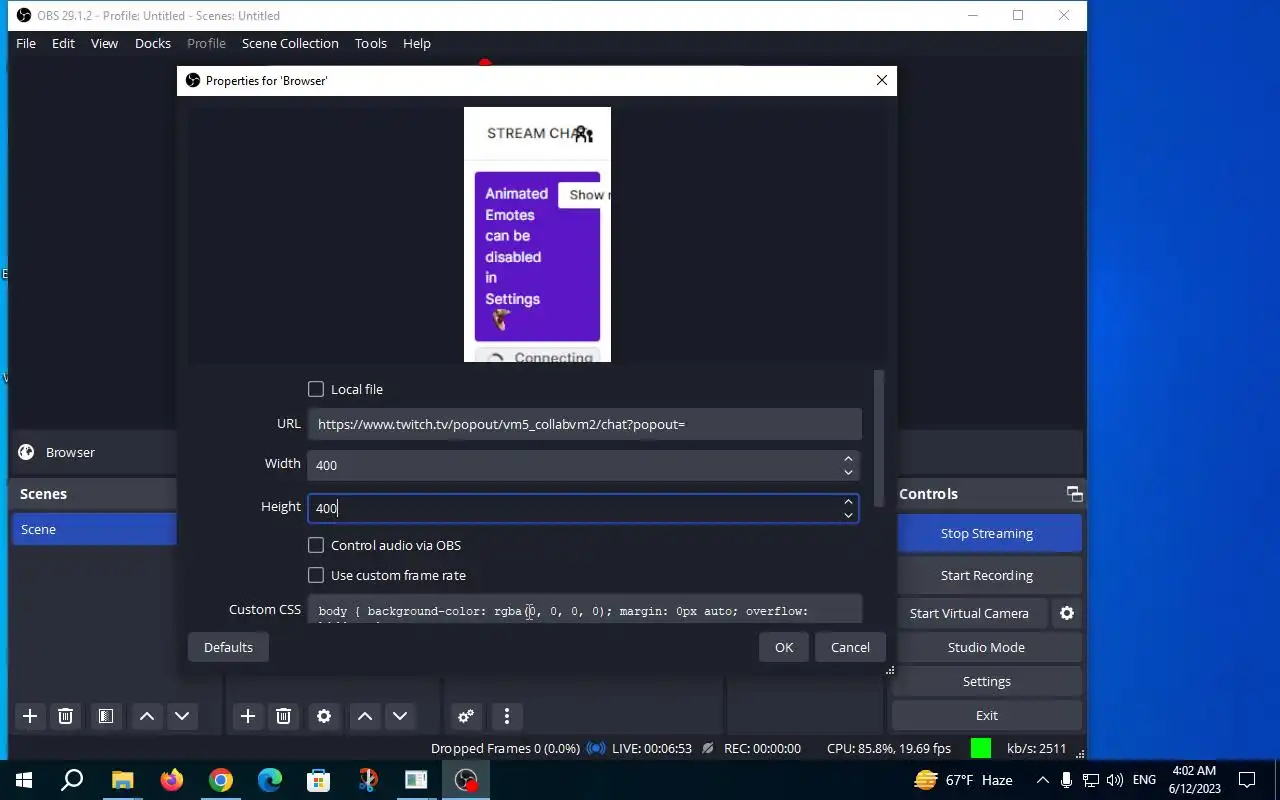The height and width of the screenshot is (800, 1280).
Task: Open the Help menu
Action: [x=417, y=43]
